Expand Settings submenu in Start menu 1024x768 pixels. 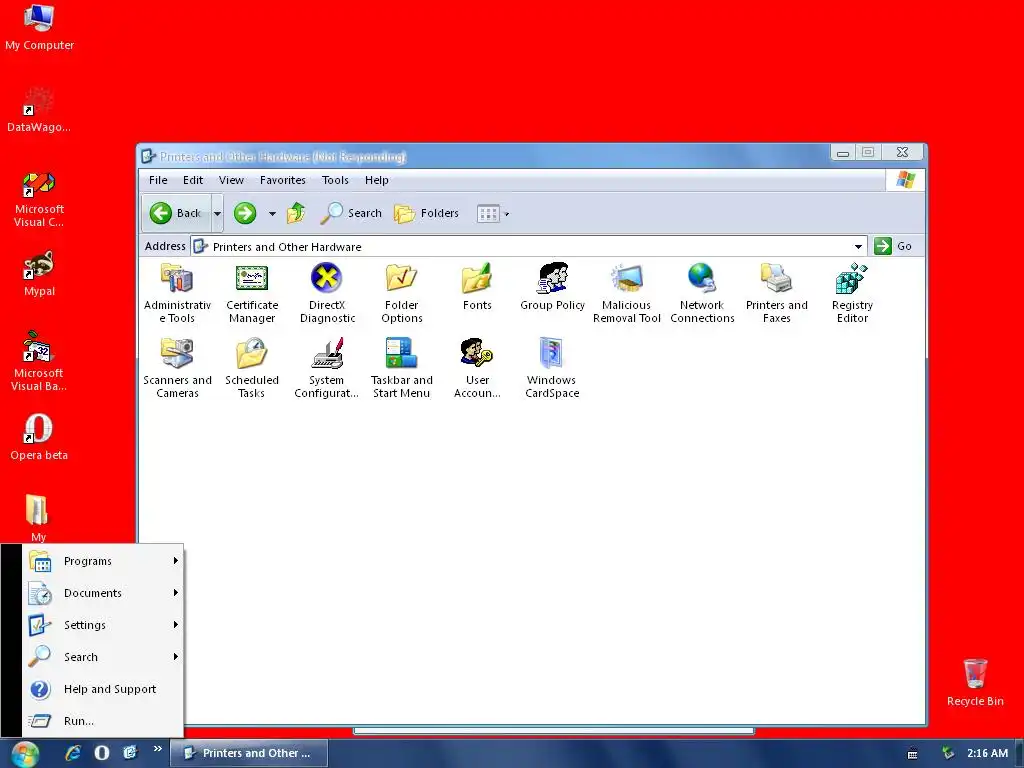pos(103,625)
